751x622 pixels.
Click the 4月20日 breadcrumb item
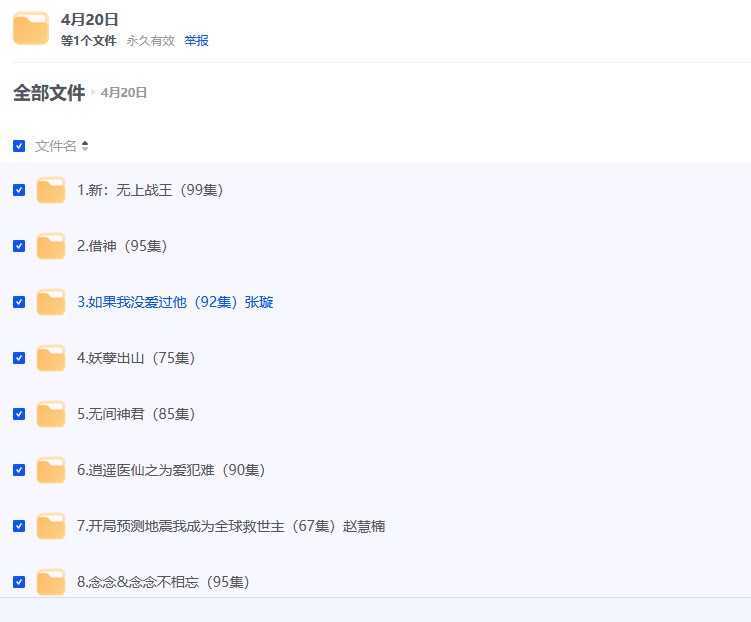point(124,93)
